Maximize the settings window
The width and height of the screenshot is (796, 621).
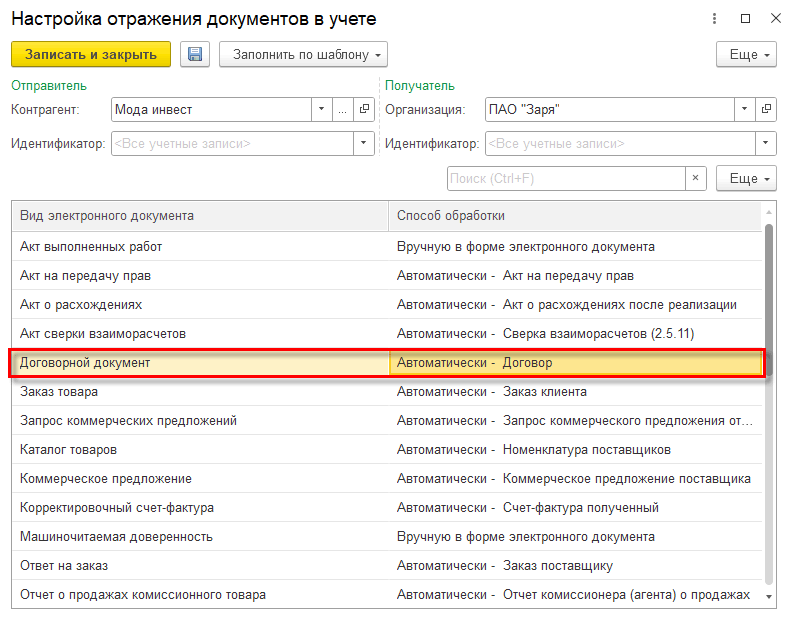click(x=745, y=19)
